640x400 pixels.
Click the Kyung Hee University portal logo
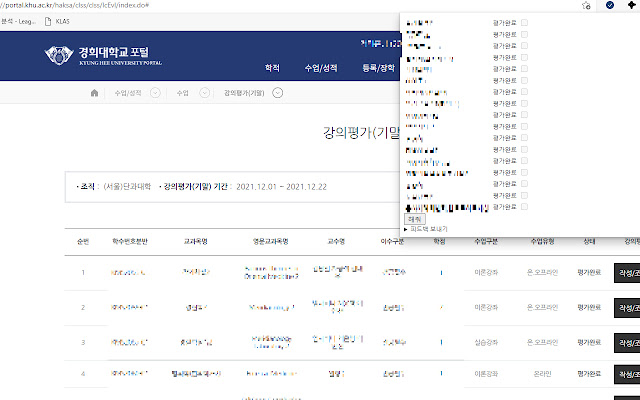tap(103, 56)
